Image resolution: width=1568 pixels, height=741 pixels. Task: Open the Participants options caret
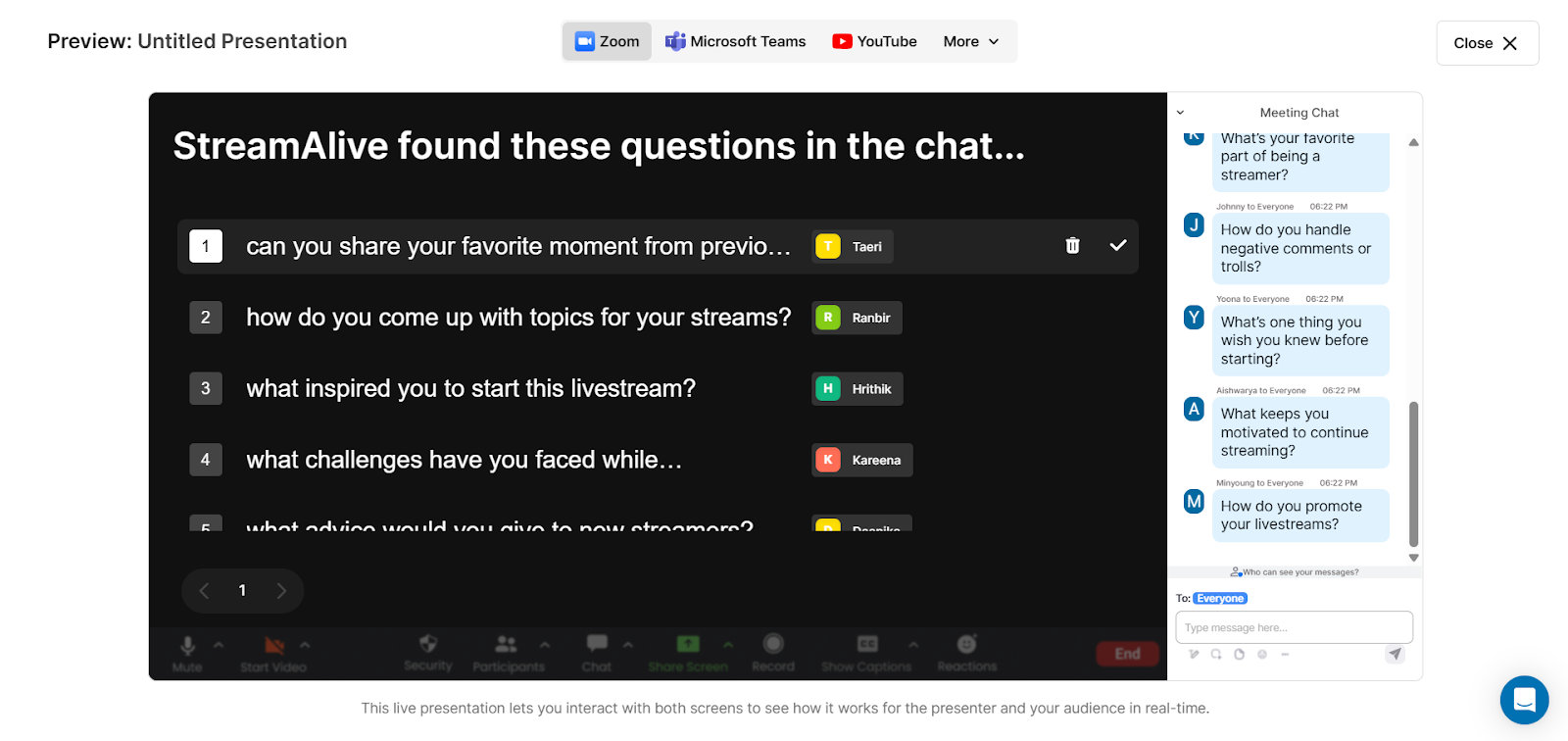pyautogui.click(x=545, y=644)
